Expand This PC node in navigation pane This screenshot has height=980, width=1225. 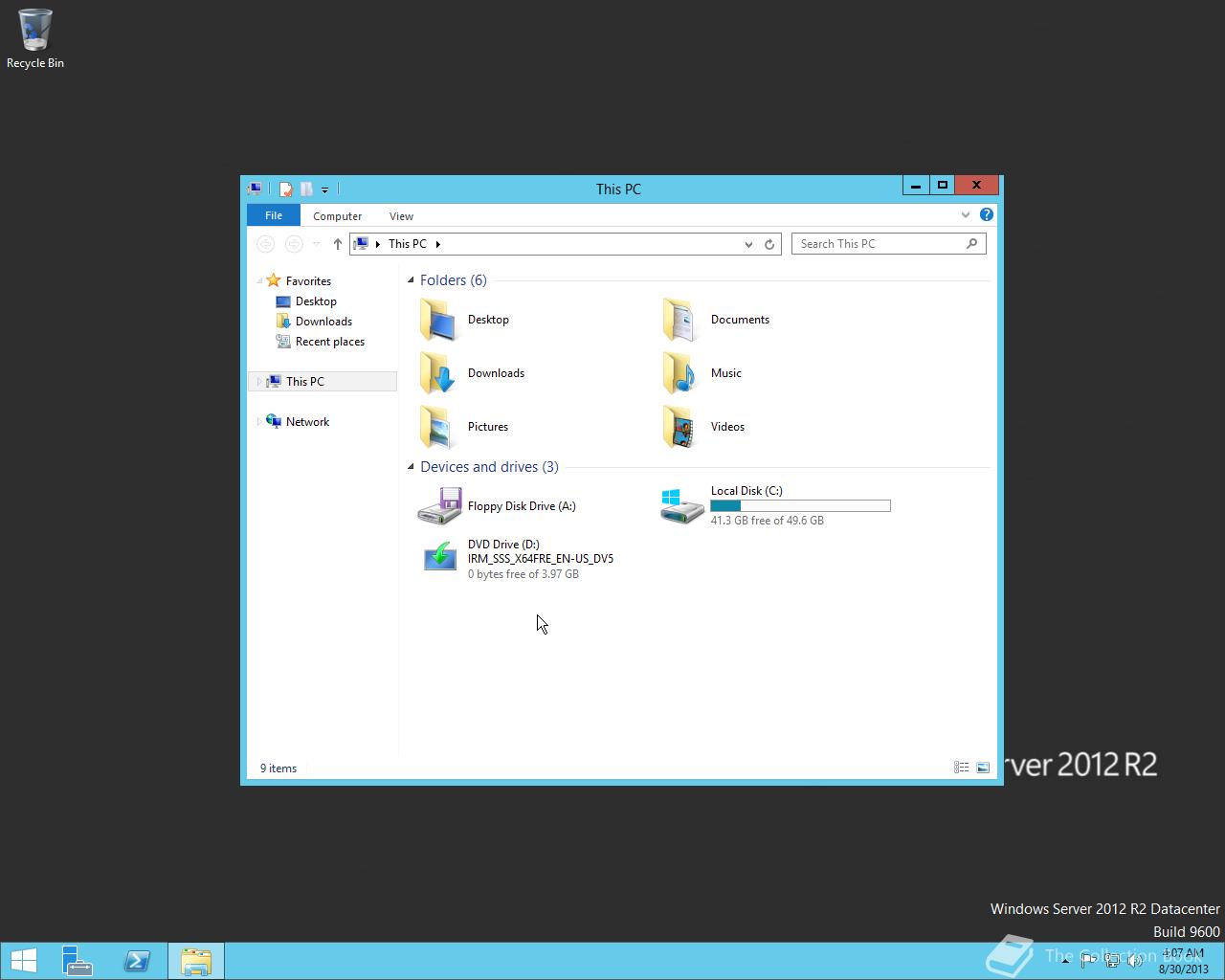259,382
